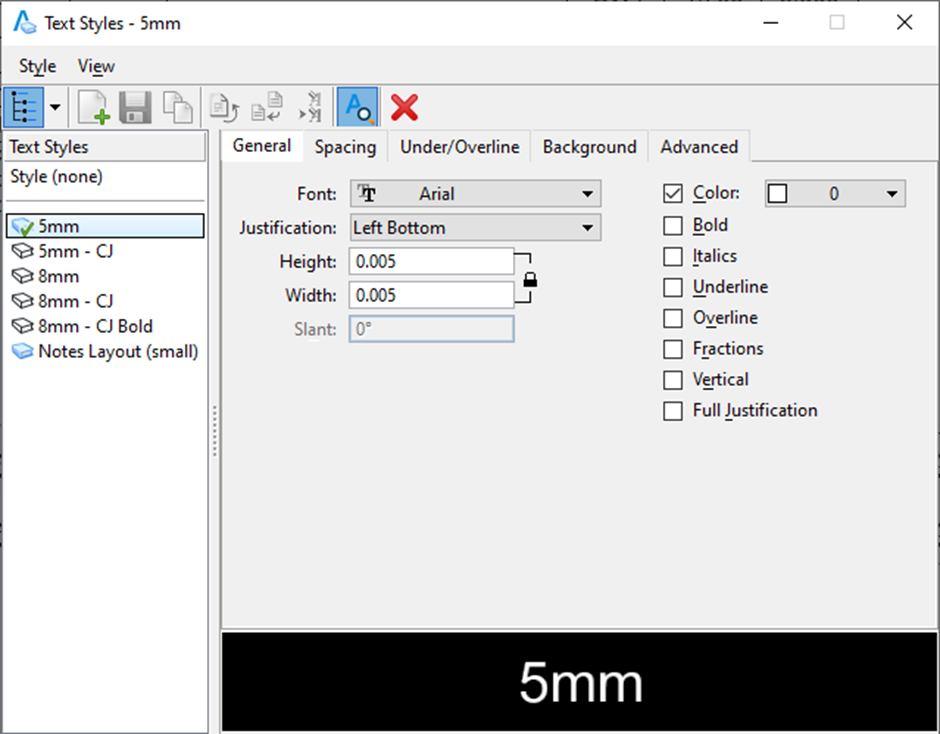Enable the Fractions checkbox
Screen dimensions: 940x734
[673, 349]
